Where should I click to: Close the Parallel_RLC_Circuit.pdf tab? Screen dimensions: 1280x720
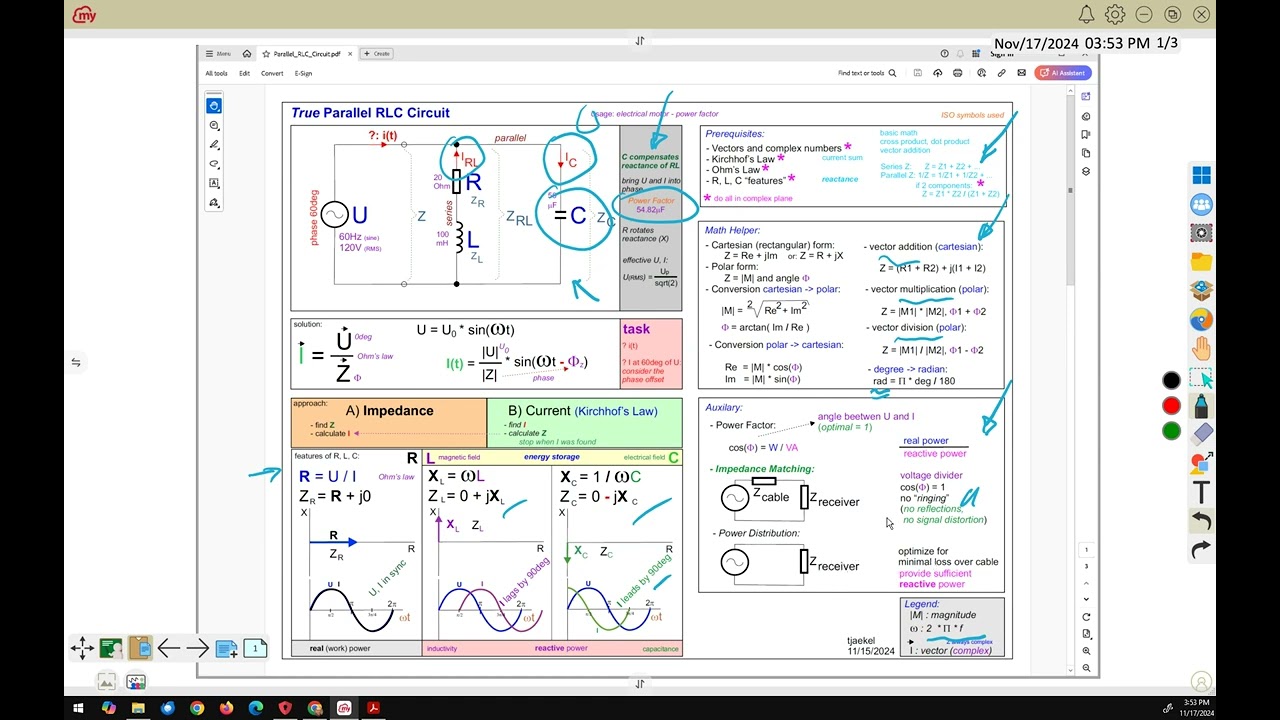[x=350, y=54]
